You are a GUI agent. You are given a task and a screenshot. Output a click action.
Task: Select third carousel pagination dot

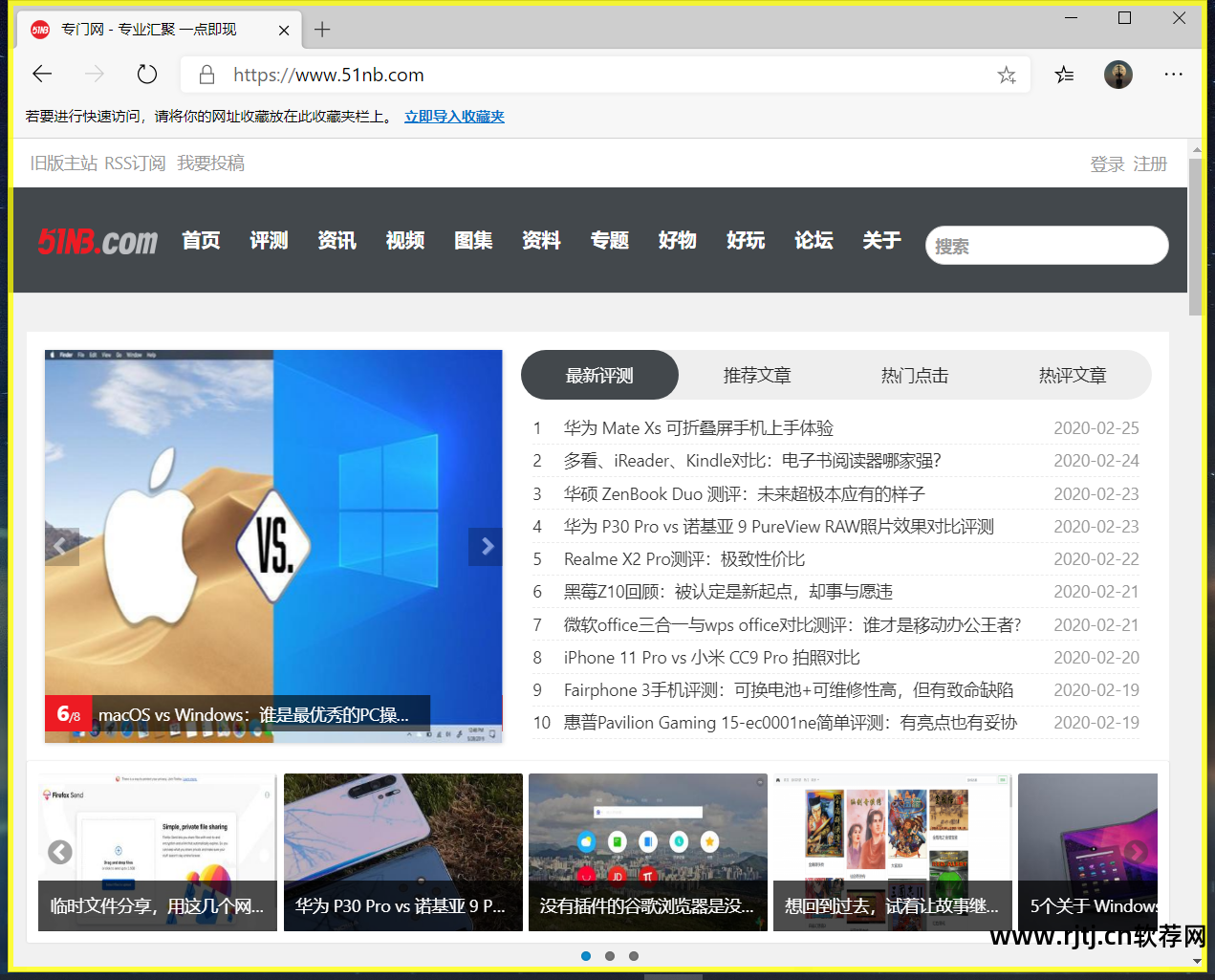tap(634, 956)
